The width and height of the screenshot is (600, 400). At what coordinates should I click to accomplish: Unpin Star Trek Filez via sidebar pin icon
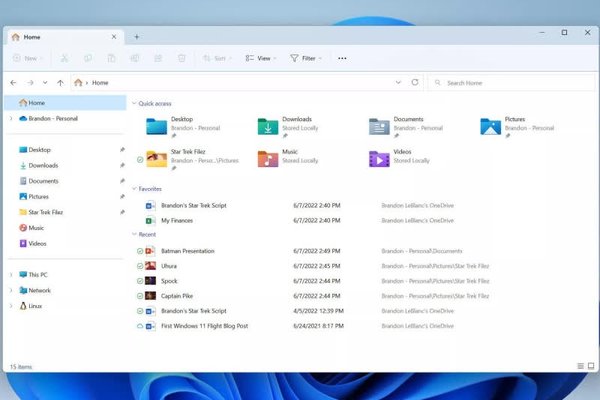122,212
